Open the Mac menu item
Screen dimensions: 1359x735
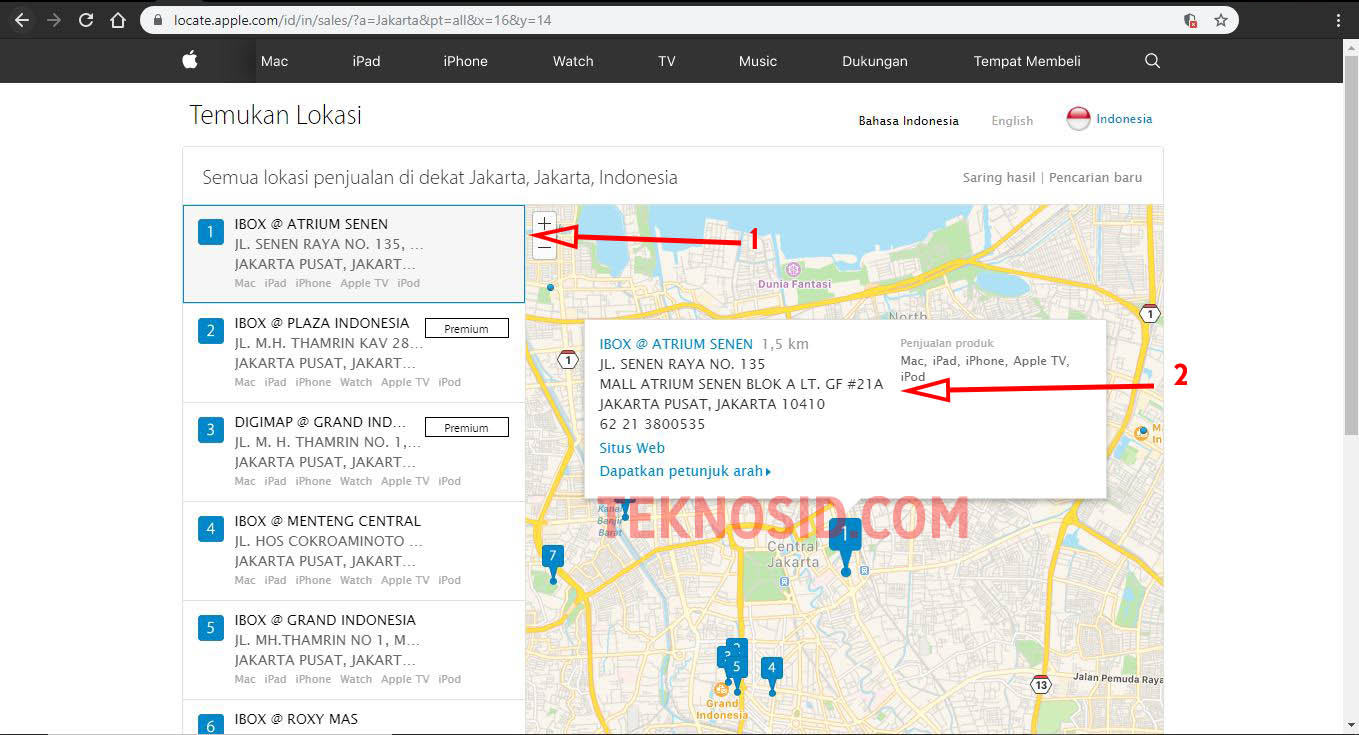(274, 61)
